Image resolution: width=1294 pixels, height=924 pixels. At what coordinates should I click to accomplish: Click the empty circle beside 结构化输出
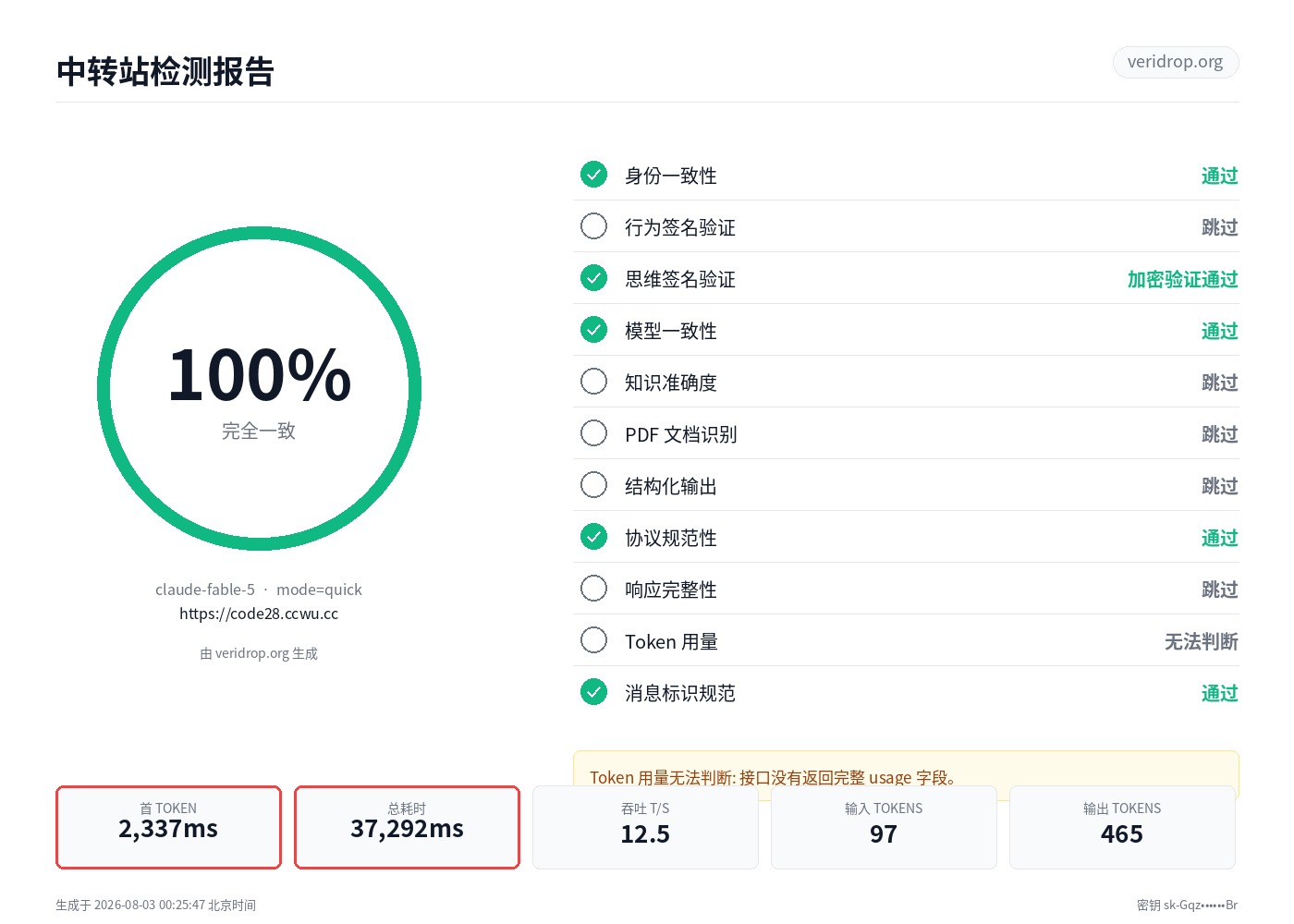pyautogui.click(x=593, y=485)
